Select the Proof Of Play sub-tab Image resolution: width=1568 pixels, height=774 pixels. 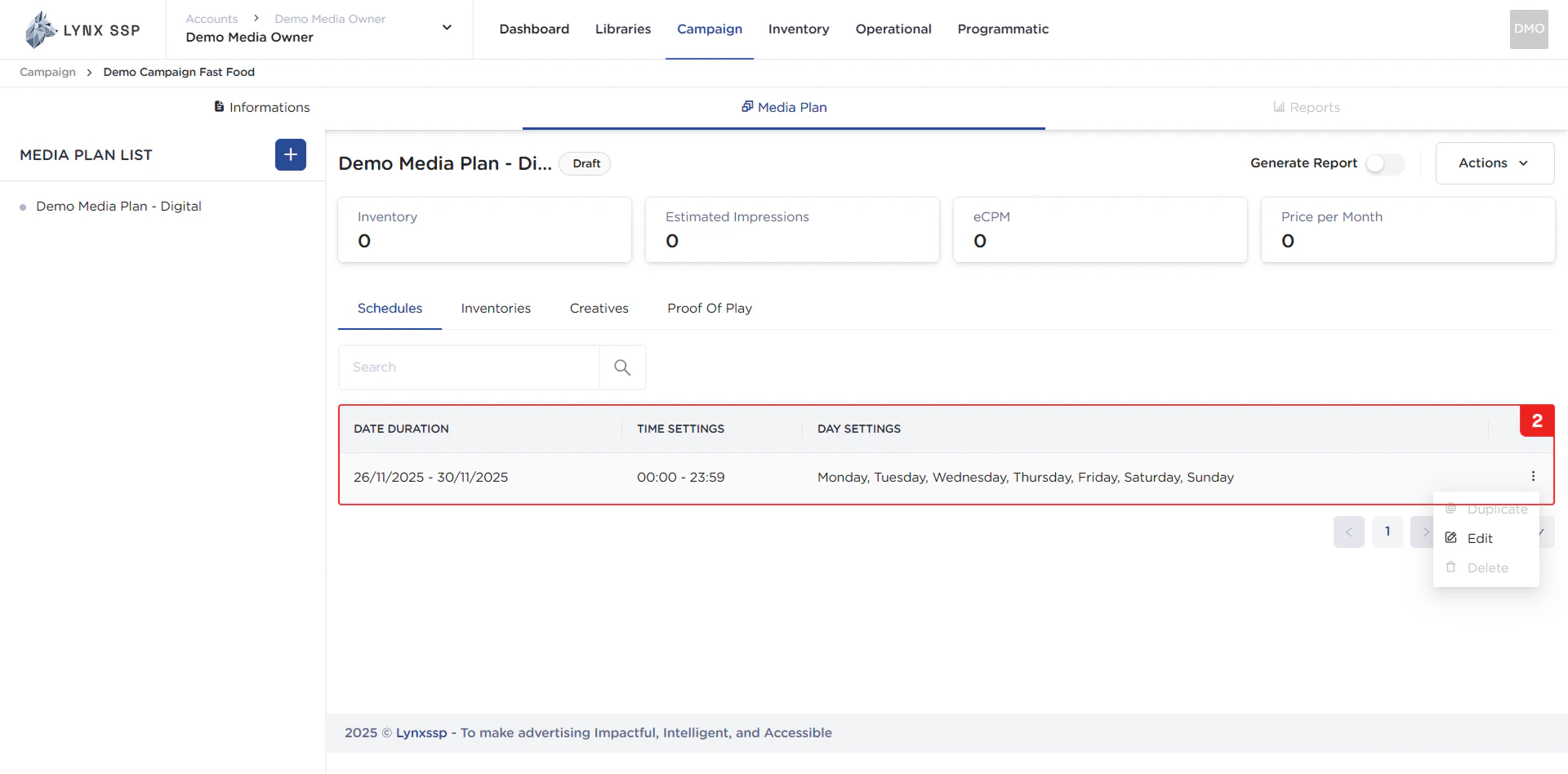pyautogui.click(x=710, y=308)
